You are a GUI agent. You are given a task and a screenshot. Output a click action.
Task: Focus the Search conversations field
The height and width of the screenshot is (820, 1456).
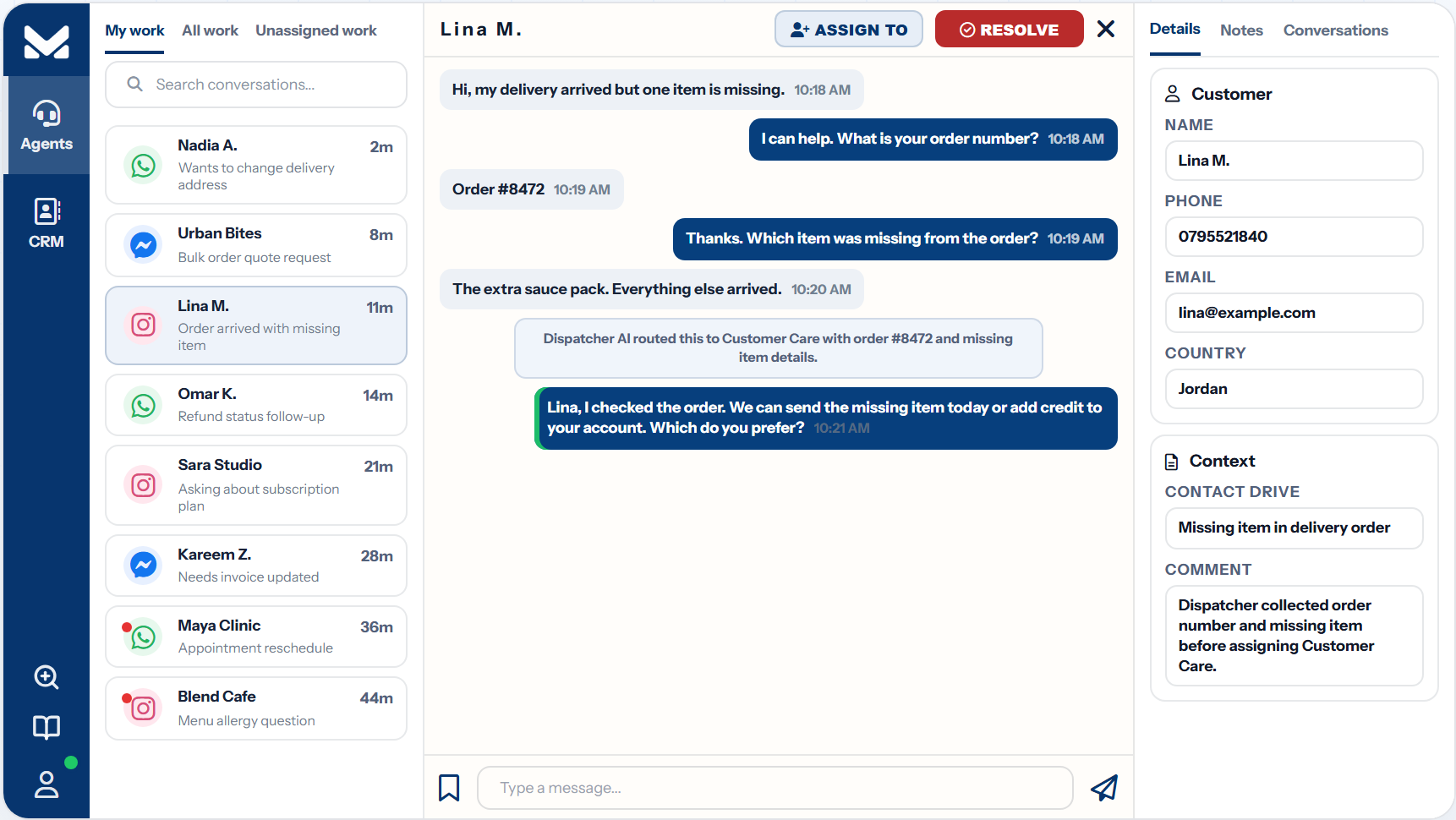256,85
